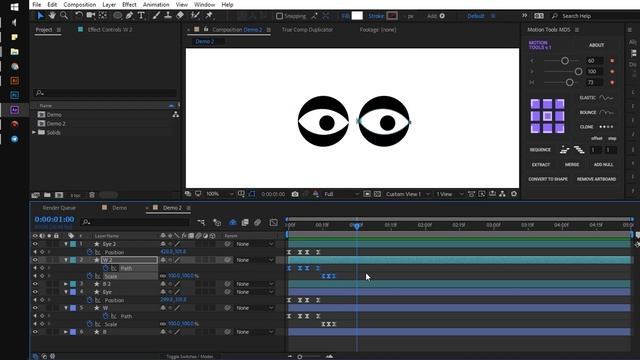
Task: Select the Puppet Pin tool
Action: pyautogui.click(x=209, y=16)
